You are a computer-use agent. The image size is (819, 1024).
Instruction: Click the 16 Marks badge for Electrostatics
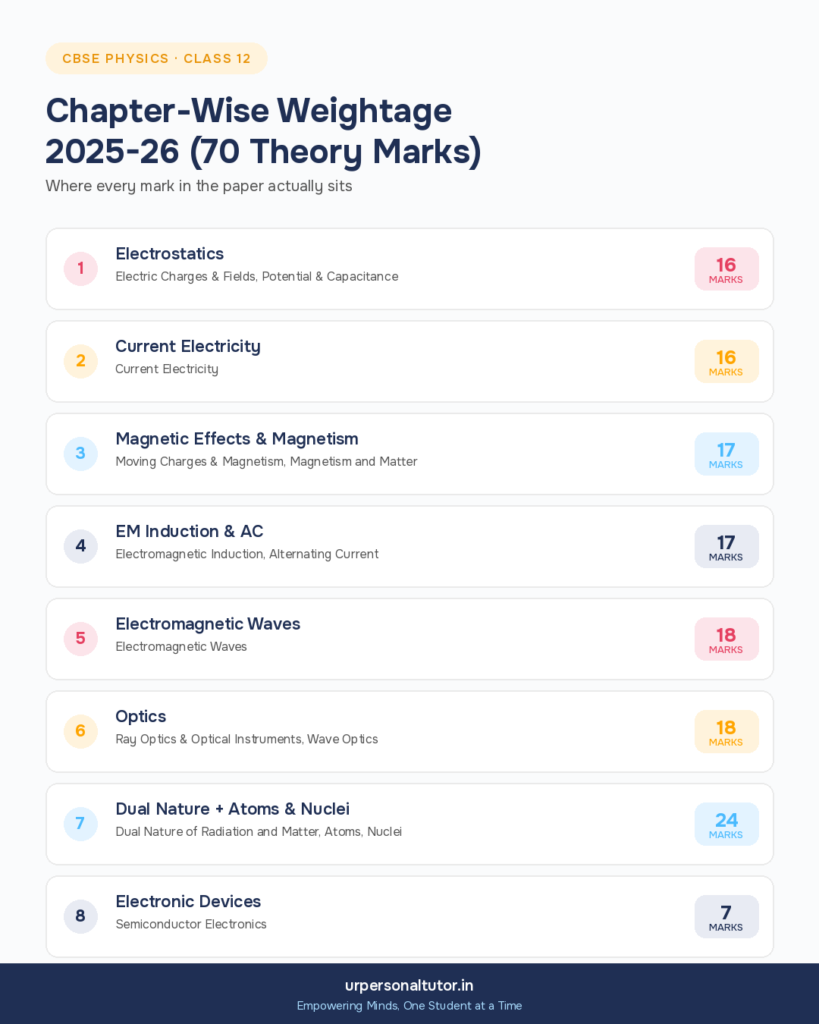pyautogui.click(x=726, y=269)
